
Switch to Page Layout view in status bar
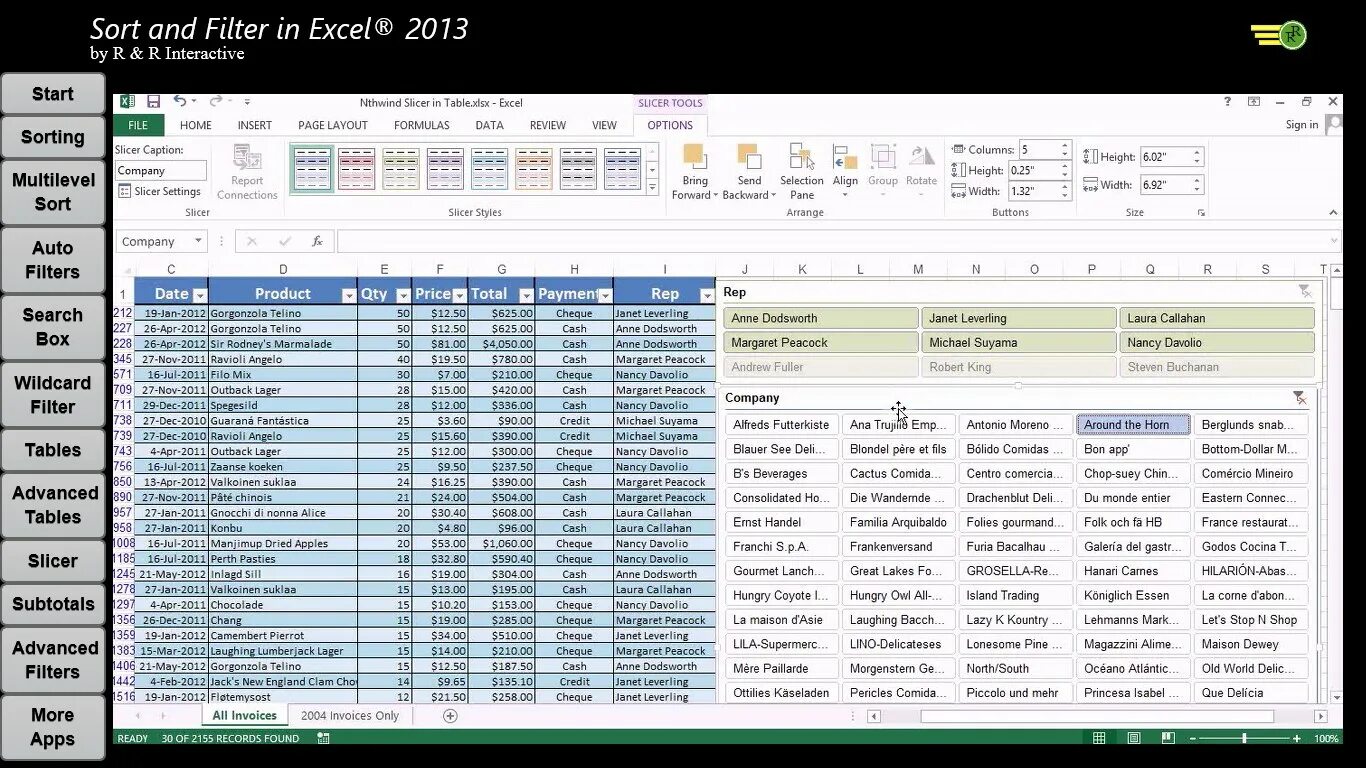(x=1134, y=738)
